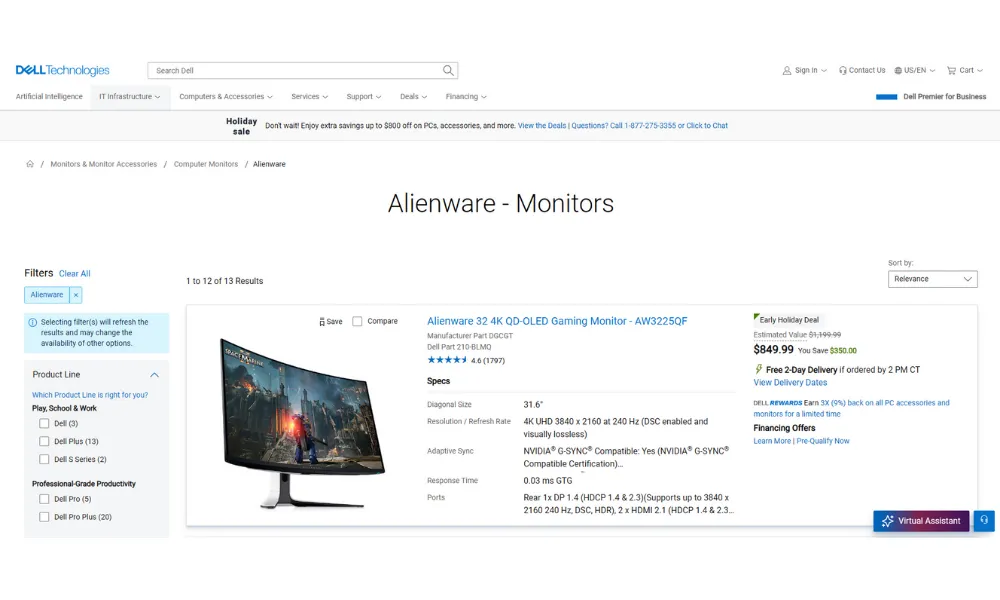Screen dimensions: 1000x600
Task: Collapse the Product Line filter section
Action: [154, 375]
